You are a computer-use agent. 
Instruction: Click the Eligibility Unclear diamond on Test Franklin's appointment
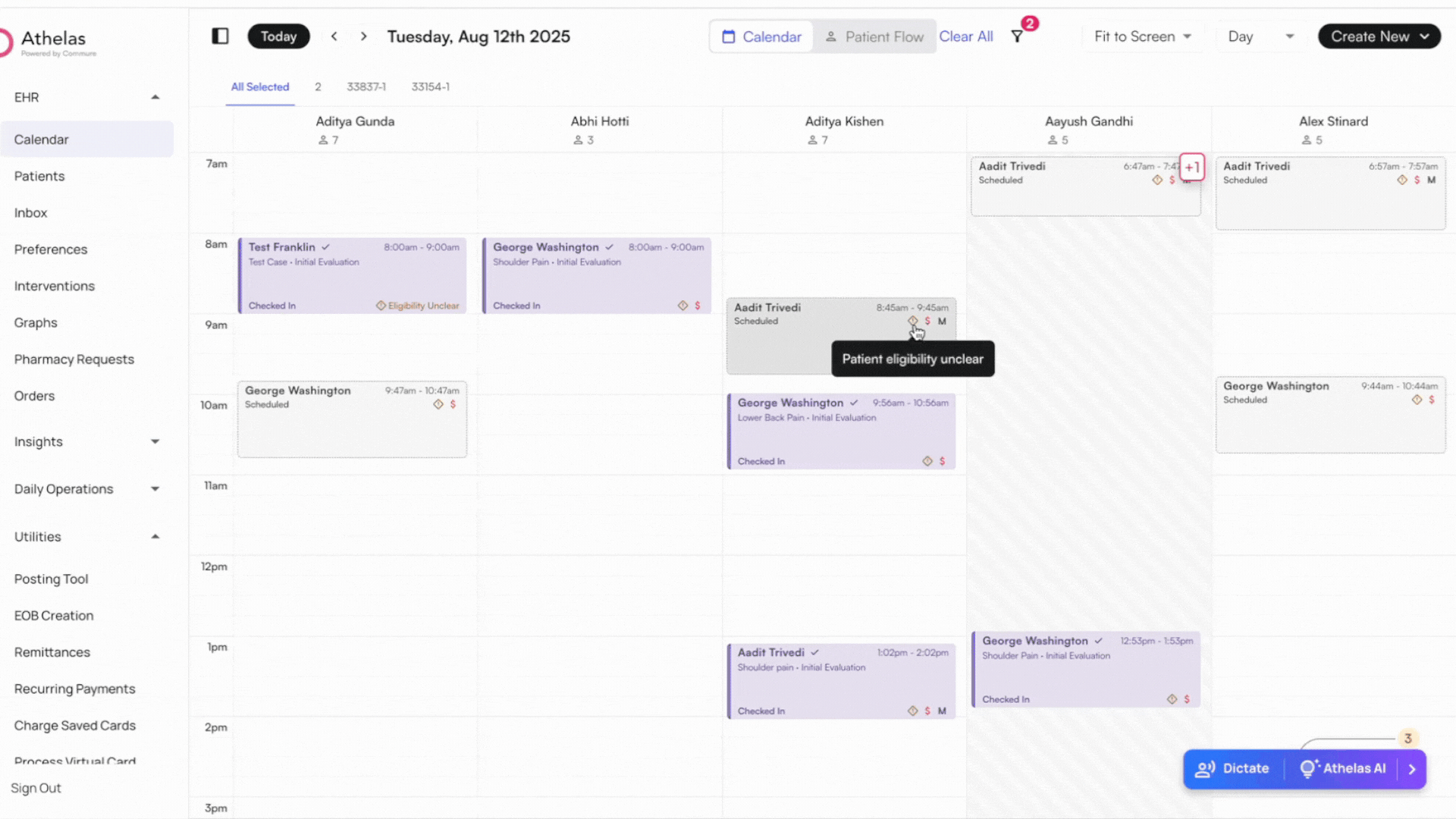(382, 305)
